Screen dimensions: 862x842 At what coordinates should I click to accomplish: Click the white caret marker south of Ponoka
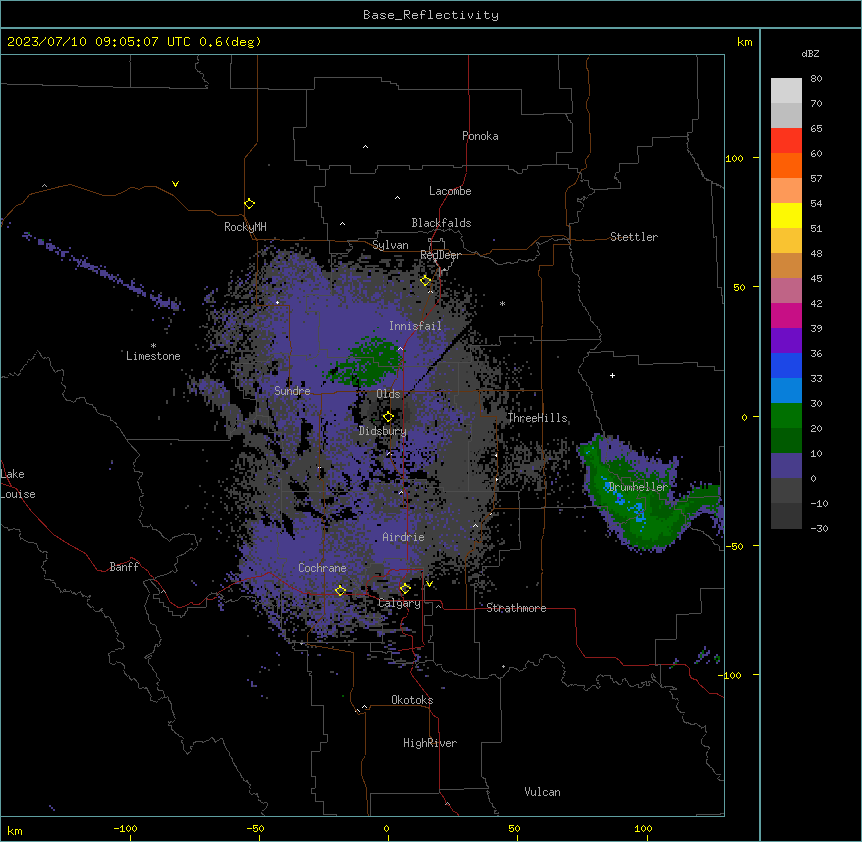365,147
